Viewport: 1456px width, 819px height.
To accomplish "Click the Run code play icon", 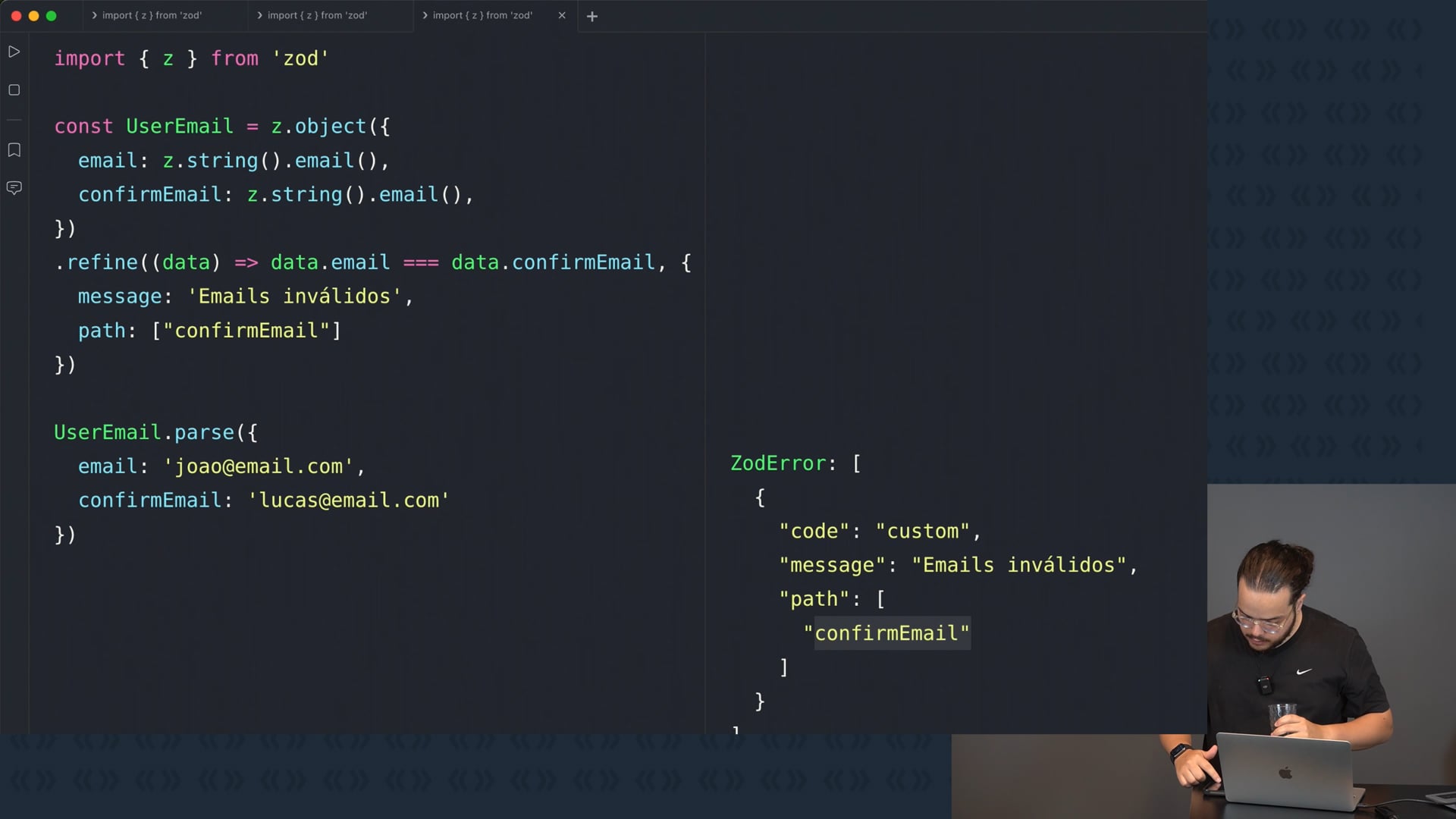I will (x=14, y=52).
